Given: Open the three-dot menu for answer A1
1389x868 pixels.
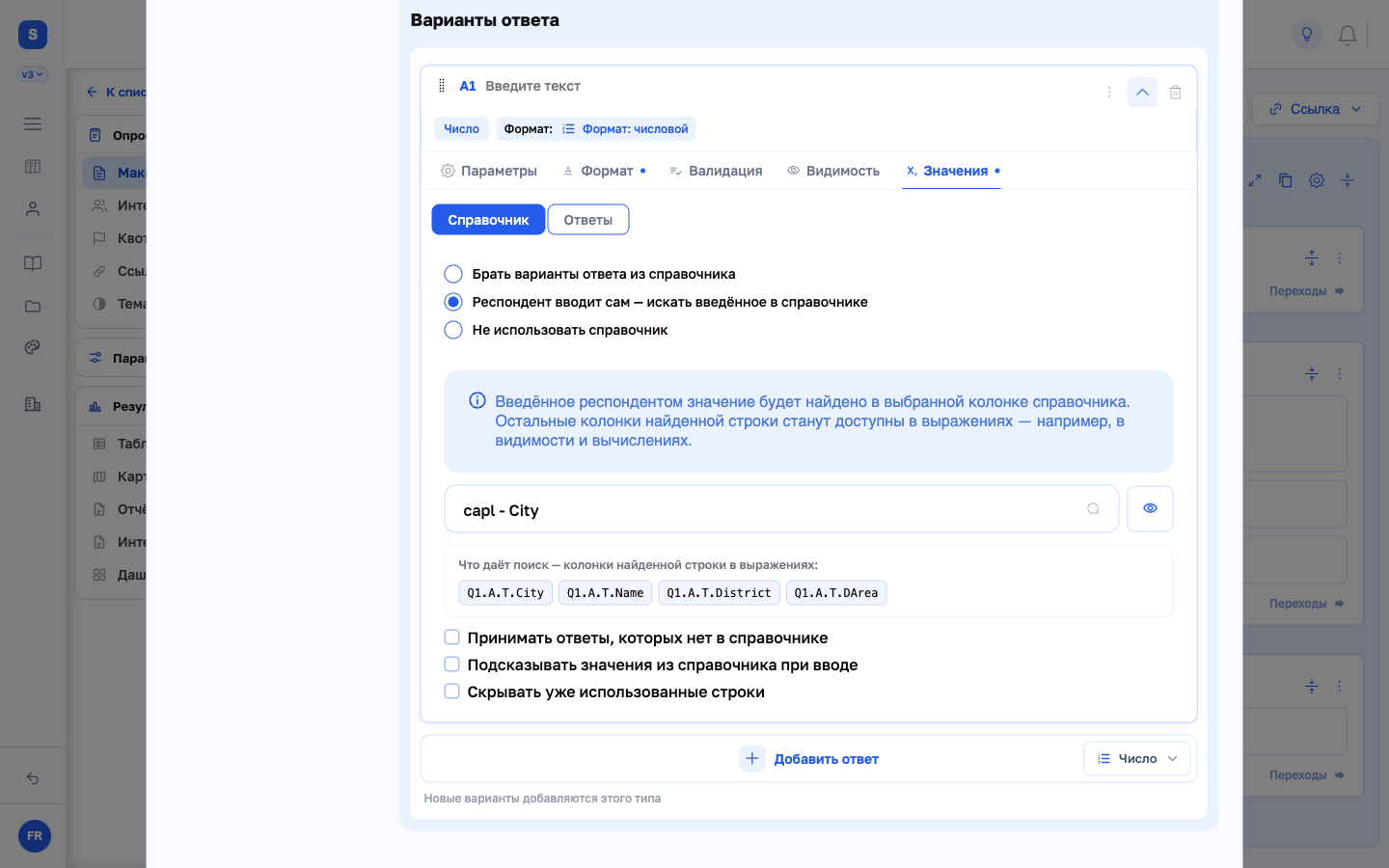Looking at the screenshot, I should point(1109,93).
